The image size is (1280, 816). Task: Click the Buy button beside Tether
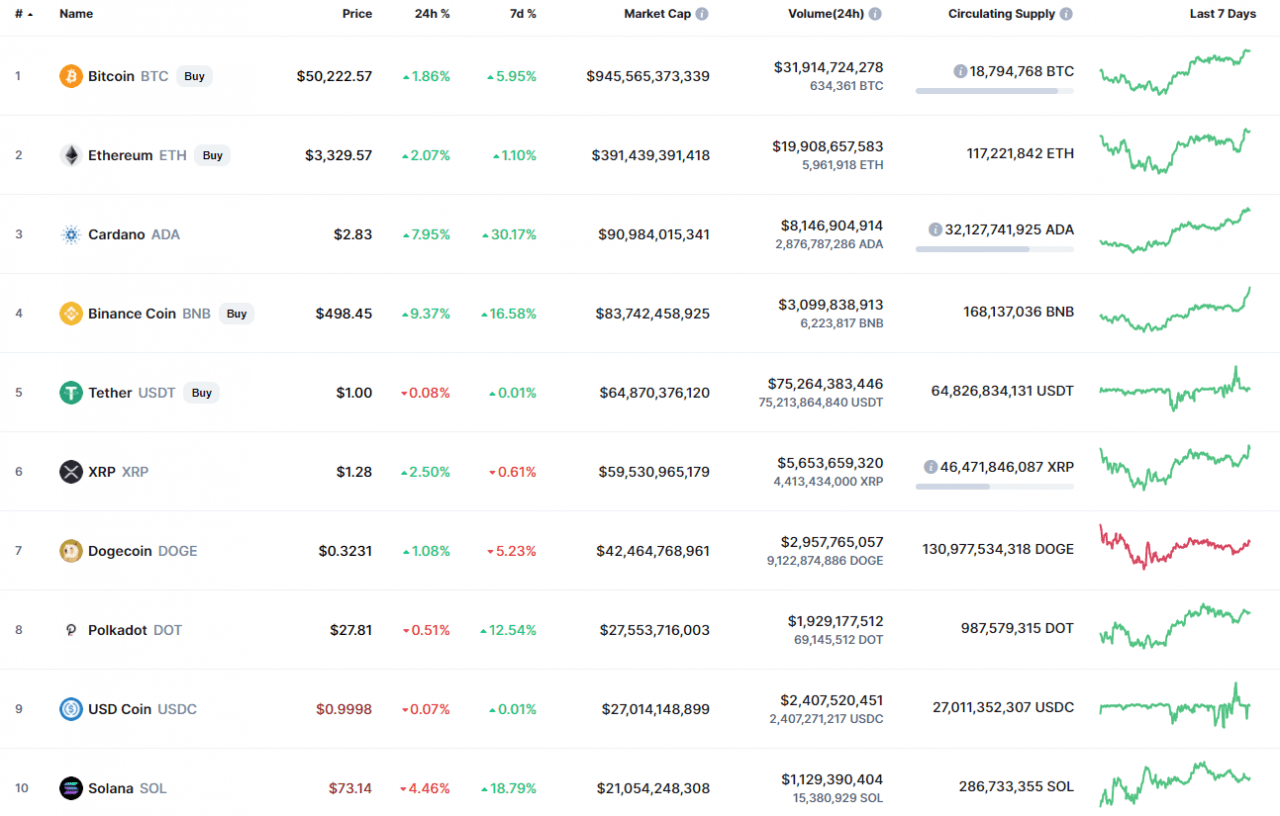click(x=202, y=392)
